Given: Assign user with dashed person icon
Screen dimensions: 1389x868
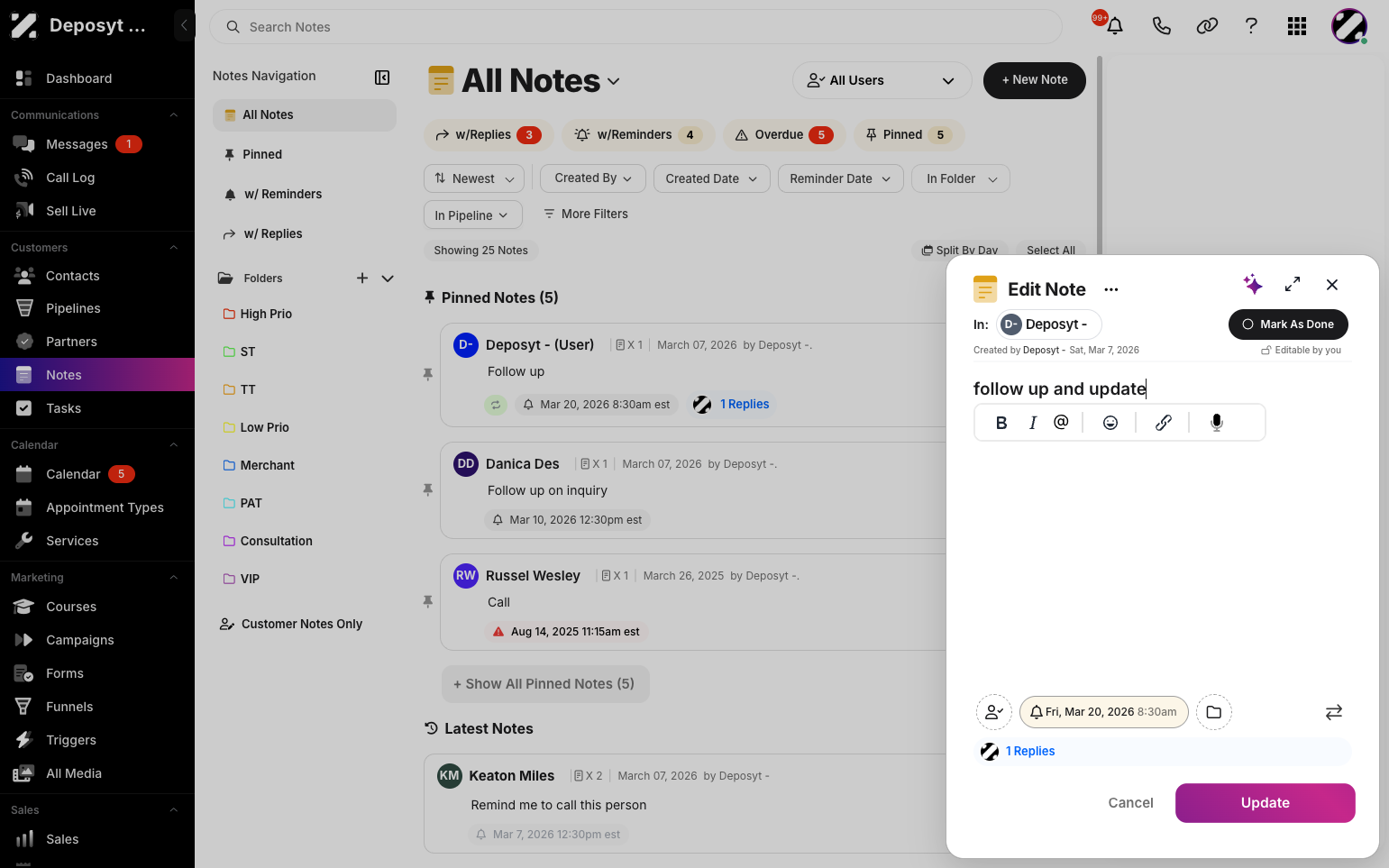Looking at the screenshot, I should (x=994, y=712).
